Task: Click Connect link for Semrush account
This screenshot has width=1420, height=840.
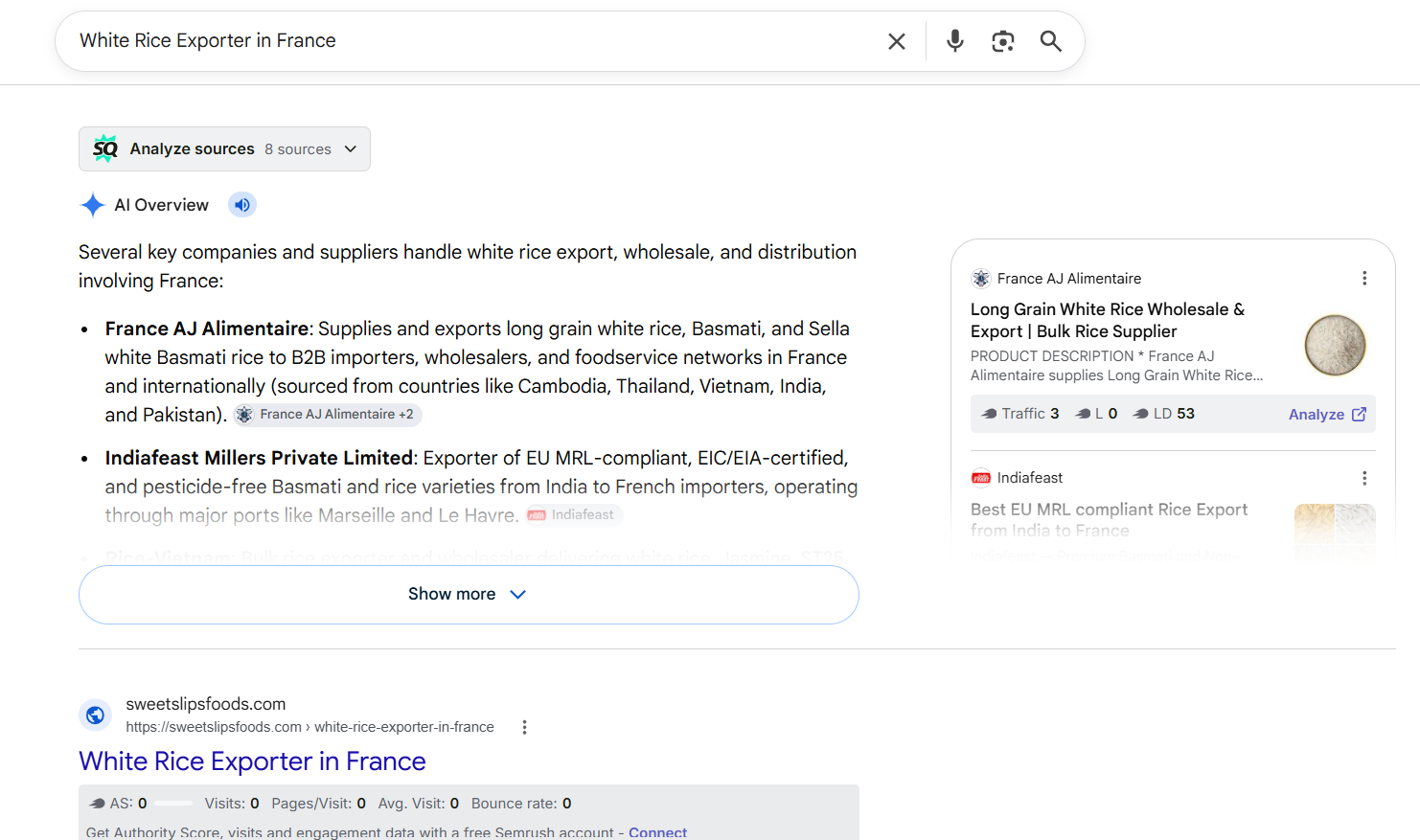Action: [x=657, y=832]
